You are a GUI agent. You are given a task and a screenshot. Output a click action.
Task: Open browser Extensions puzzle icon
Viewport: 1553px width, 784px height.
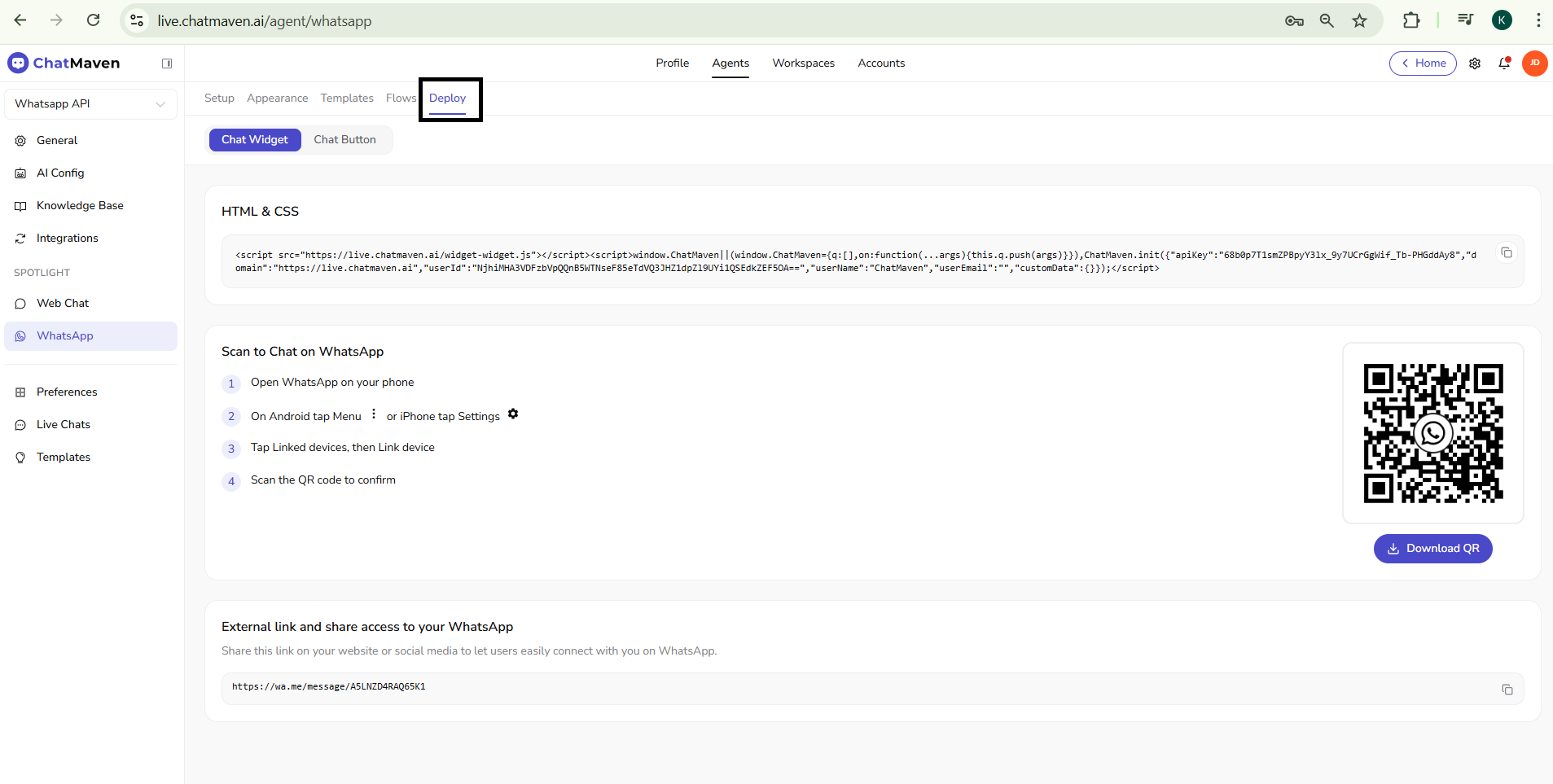[1411, 21]
